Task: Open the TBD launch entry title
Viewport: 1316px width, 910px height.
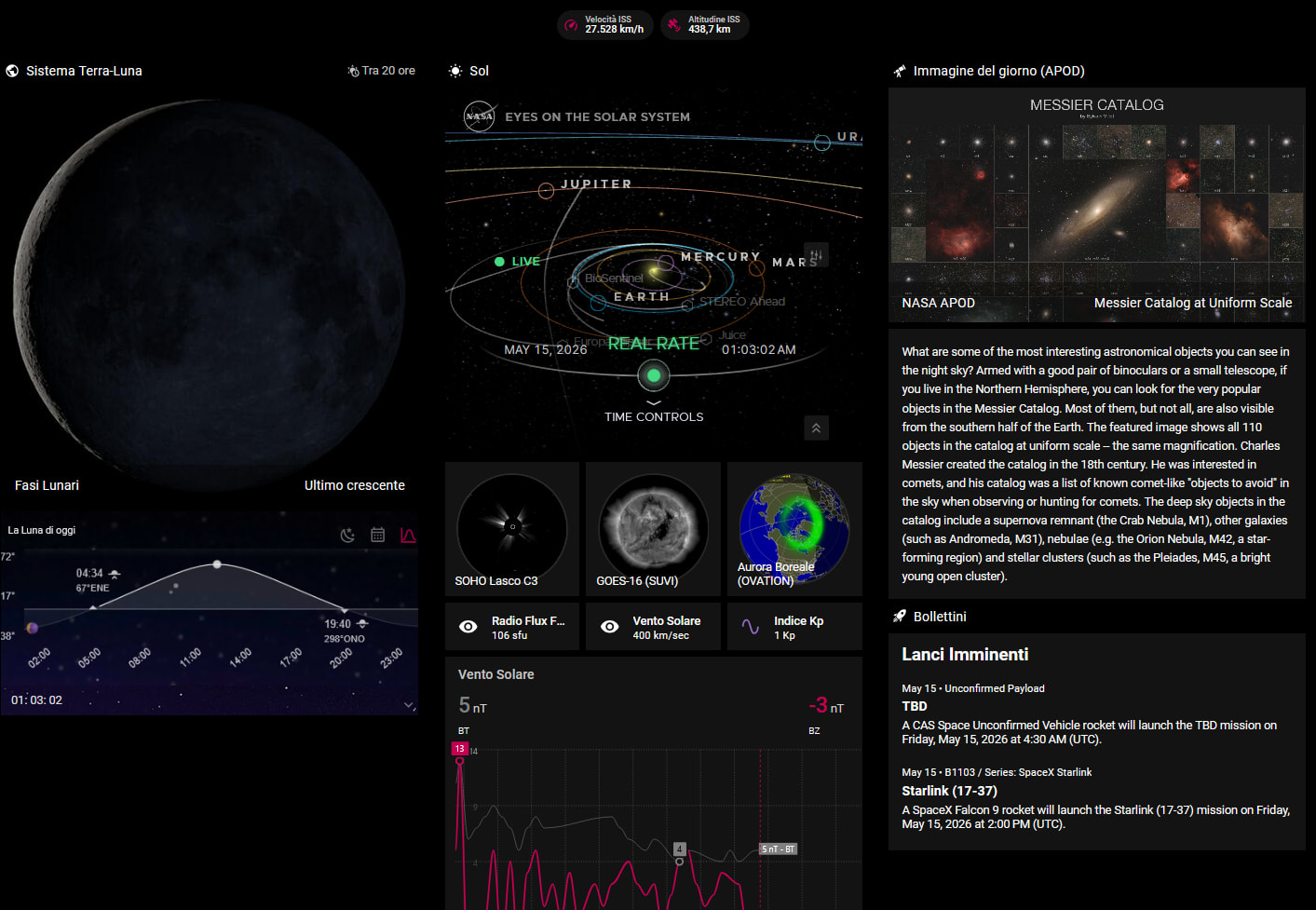Action: [915, 706]
